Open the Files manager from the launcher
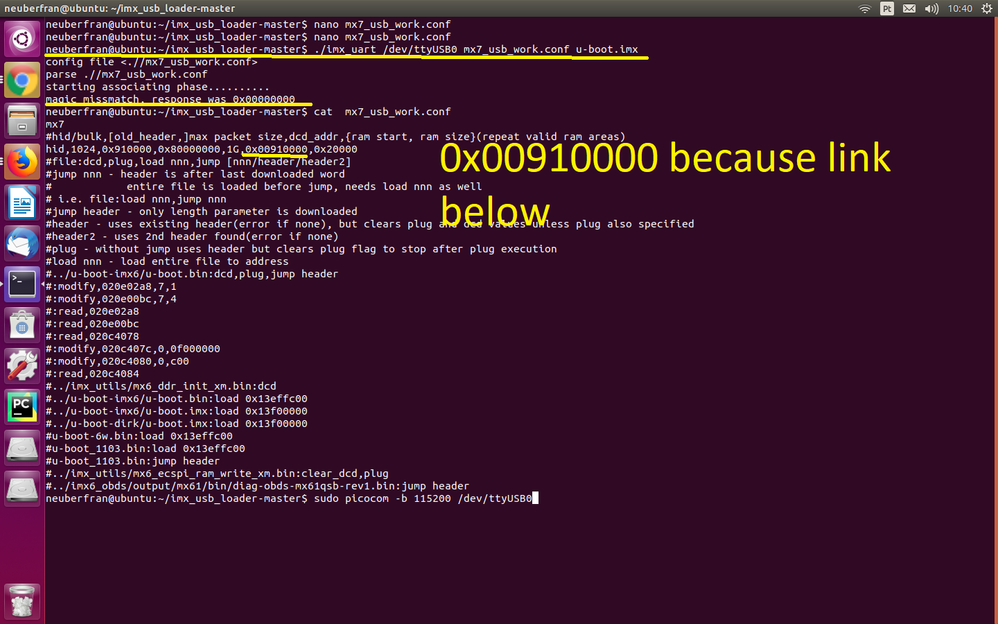Viewport: 998px width, 624px height. [x=22, y=120]
